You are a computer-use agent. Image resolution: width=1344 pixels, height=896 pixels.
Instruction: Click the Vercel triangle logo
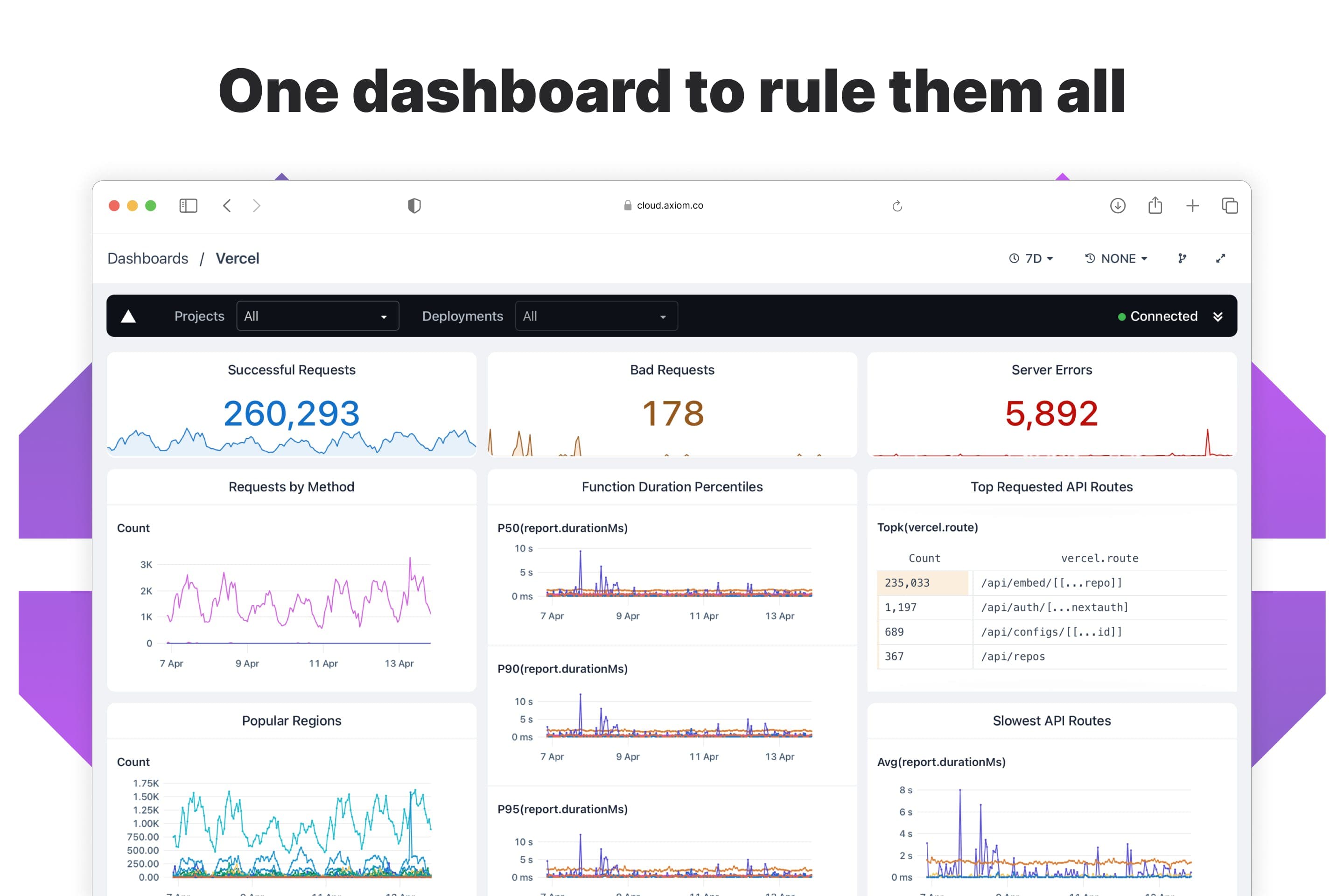pos(129,316)
